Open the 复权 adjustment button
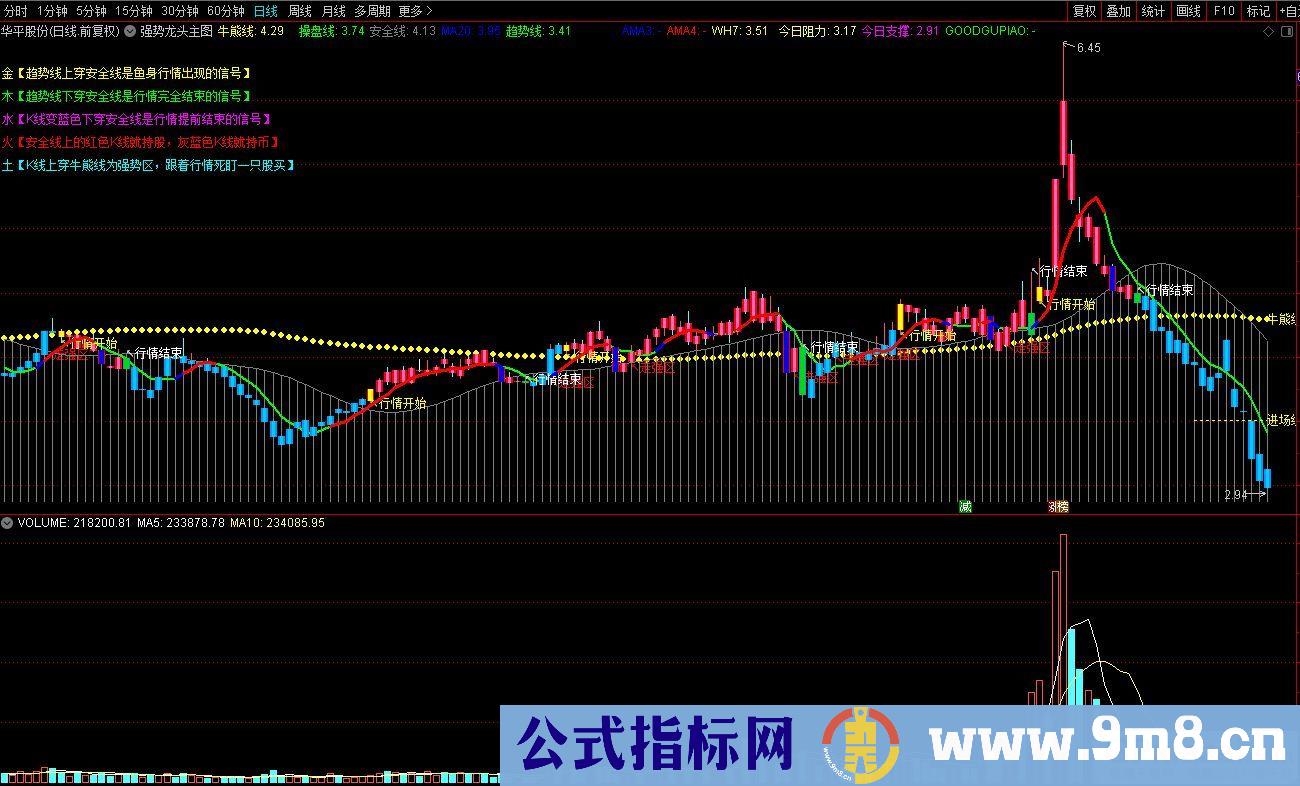Viewport: 1300px width, 786px height. click(1084, 11)
